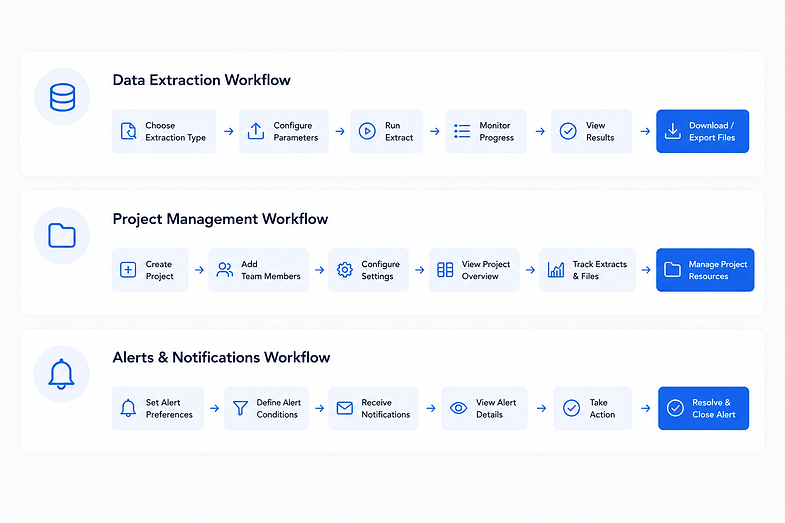The width and height of the screenshot is (785, 523).
Task: Click the gear icon in Configure Settings
Action: click(x=344, y=270)
